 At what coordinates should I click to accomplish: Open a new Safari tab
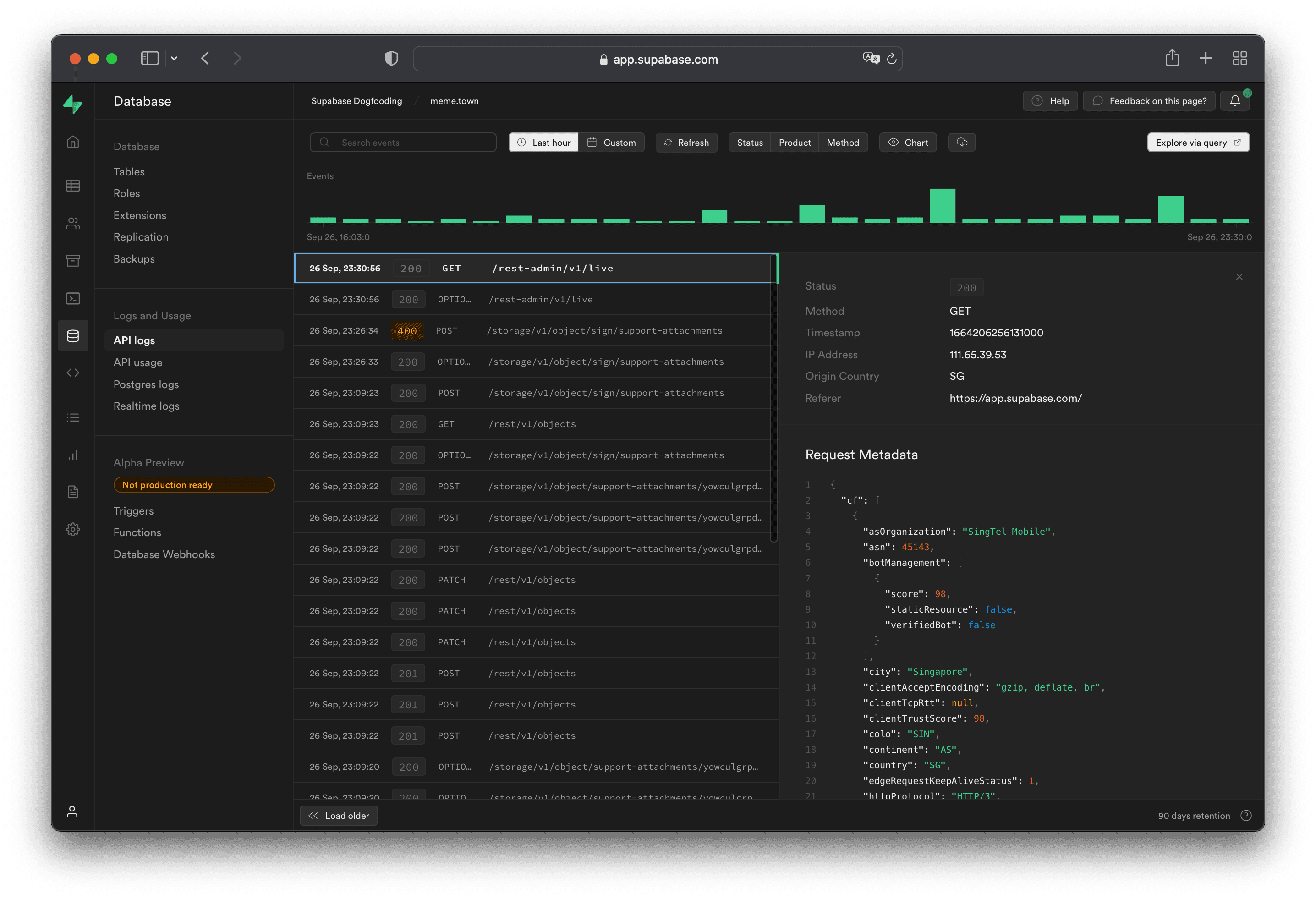(x=1206, y=58)
